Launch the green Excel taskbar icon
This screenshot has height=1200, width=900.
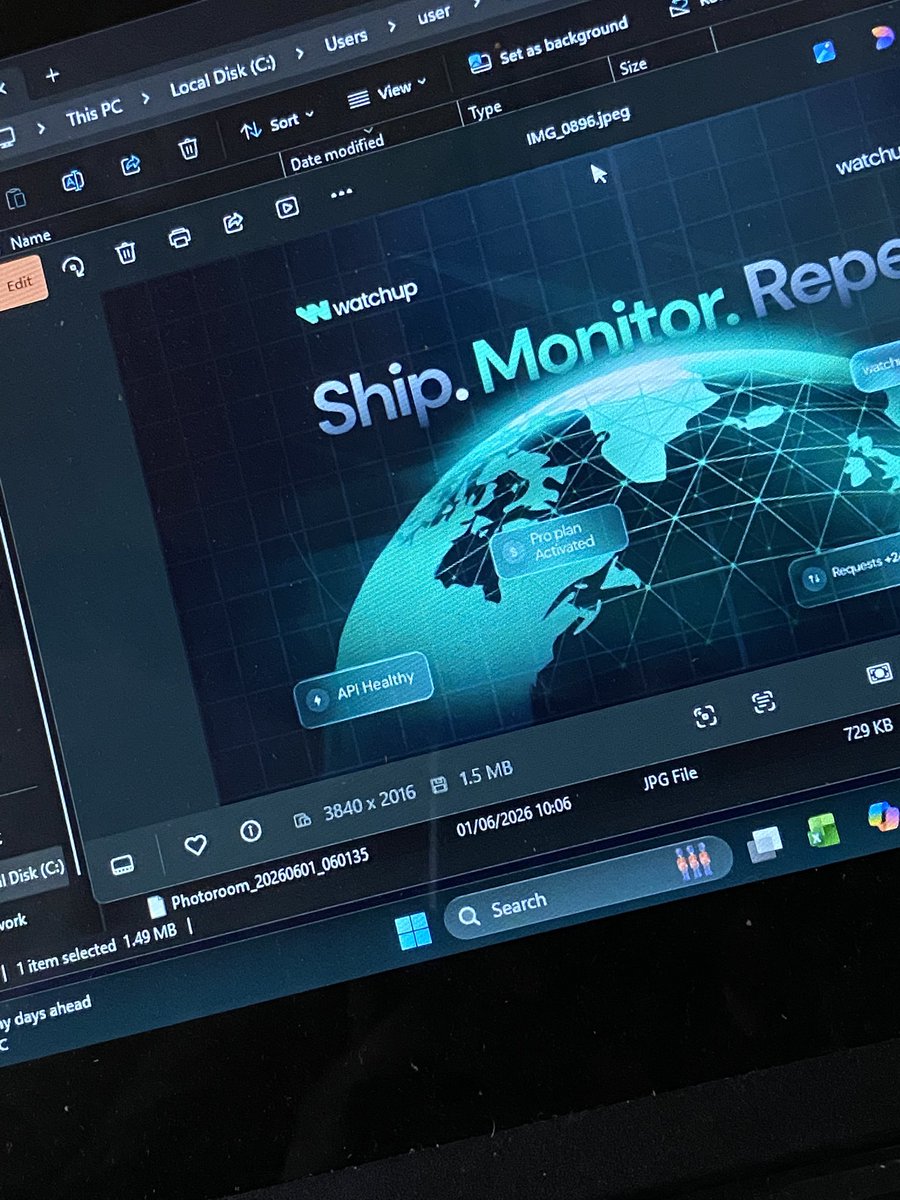click(824, 830)
